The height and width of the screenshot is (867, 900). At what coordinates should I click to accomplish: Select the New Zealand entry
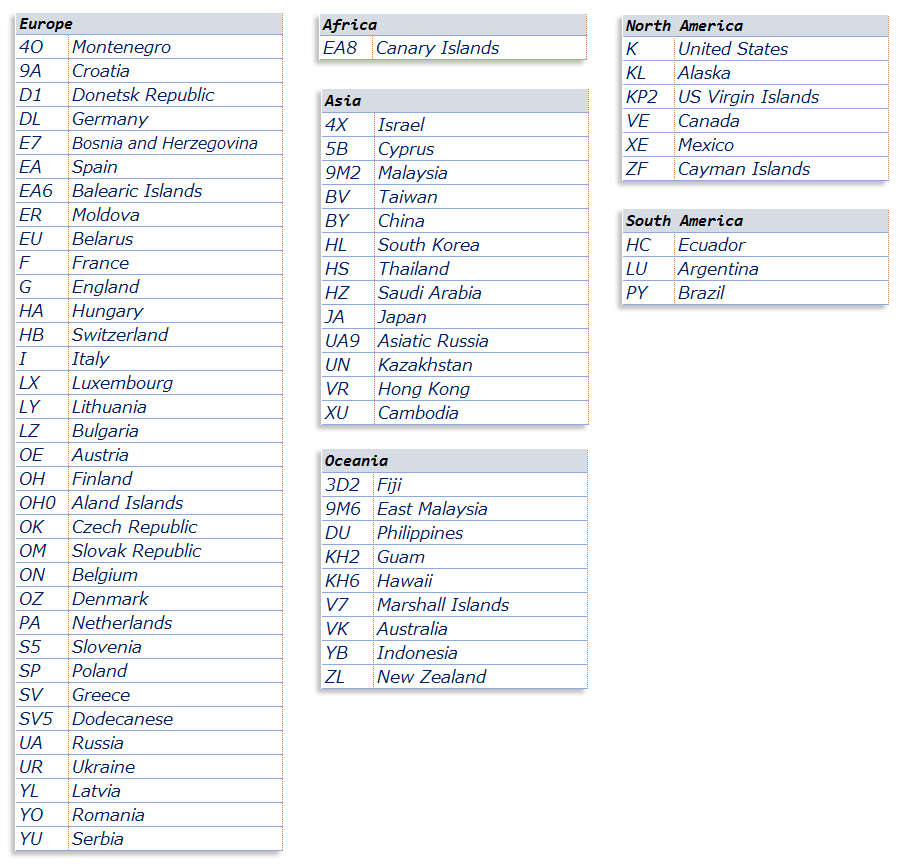[431, 677]
